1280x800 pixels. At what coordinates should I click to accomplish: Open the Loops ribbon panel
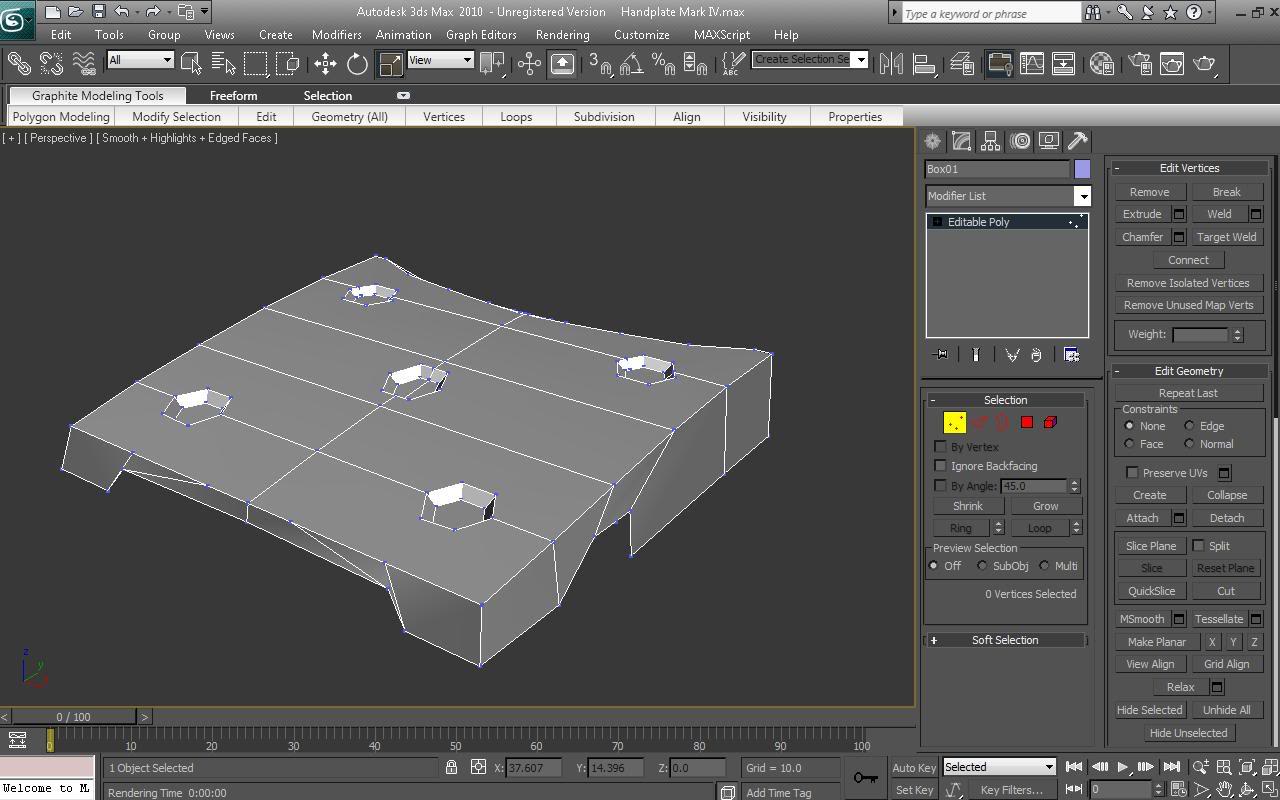pos(516,117)
